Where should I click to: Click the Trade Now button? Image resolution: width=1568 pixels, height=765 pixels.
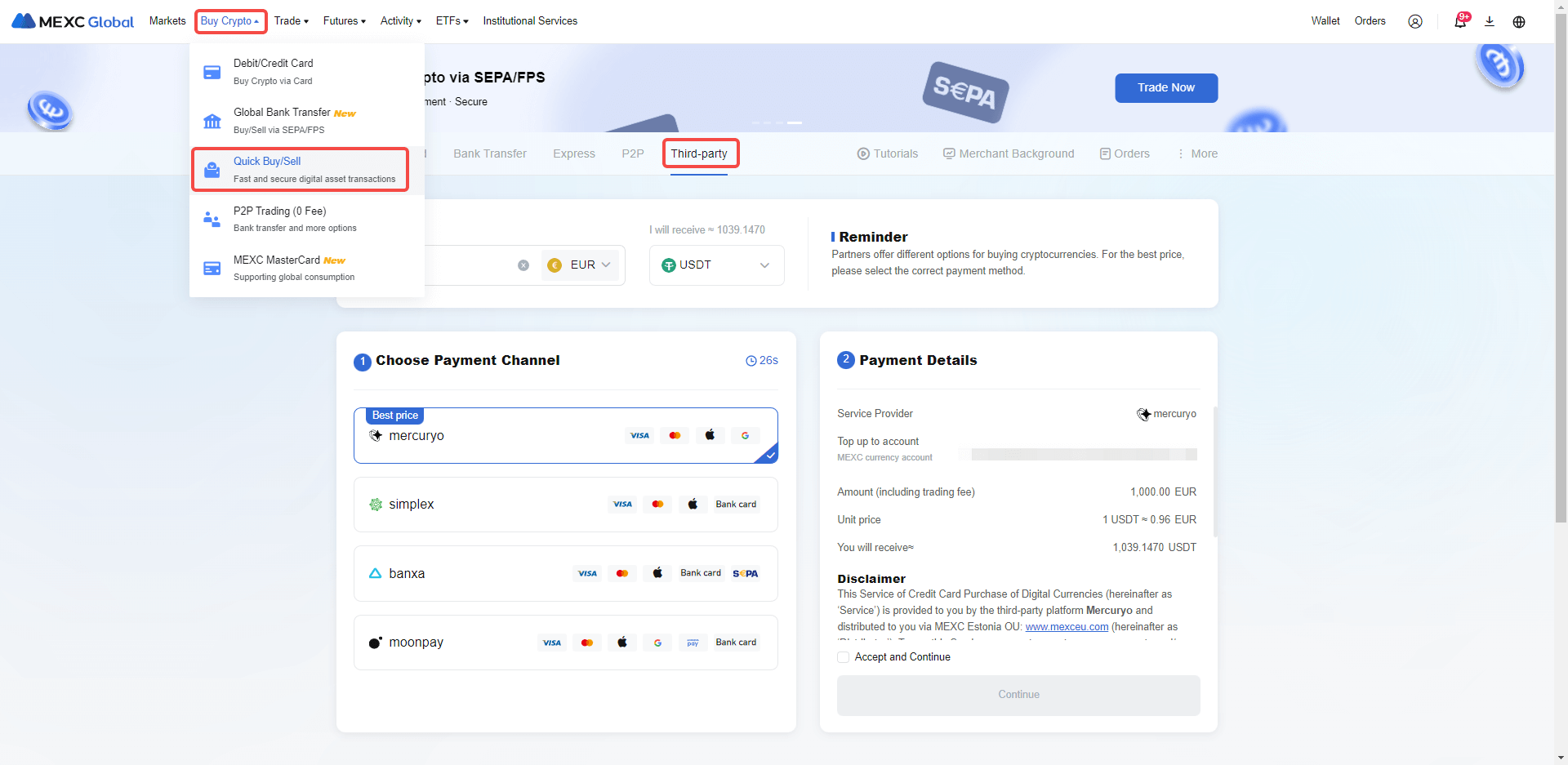1165,88
